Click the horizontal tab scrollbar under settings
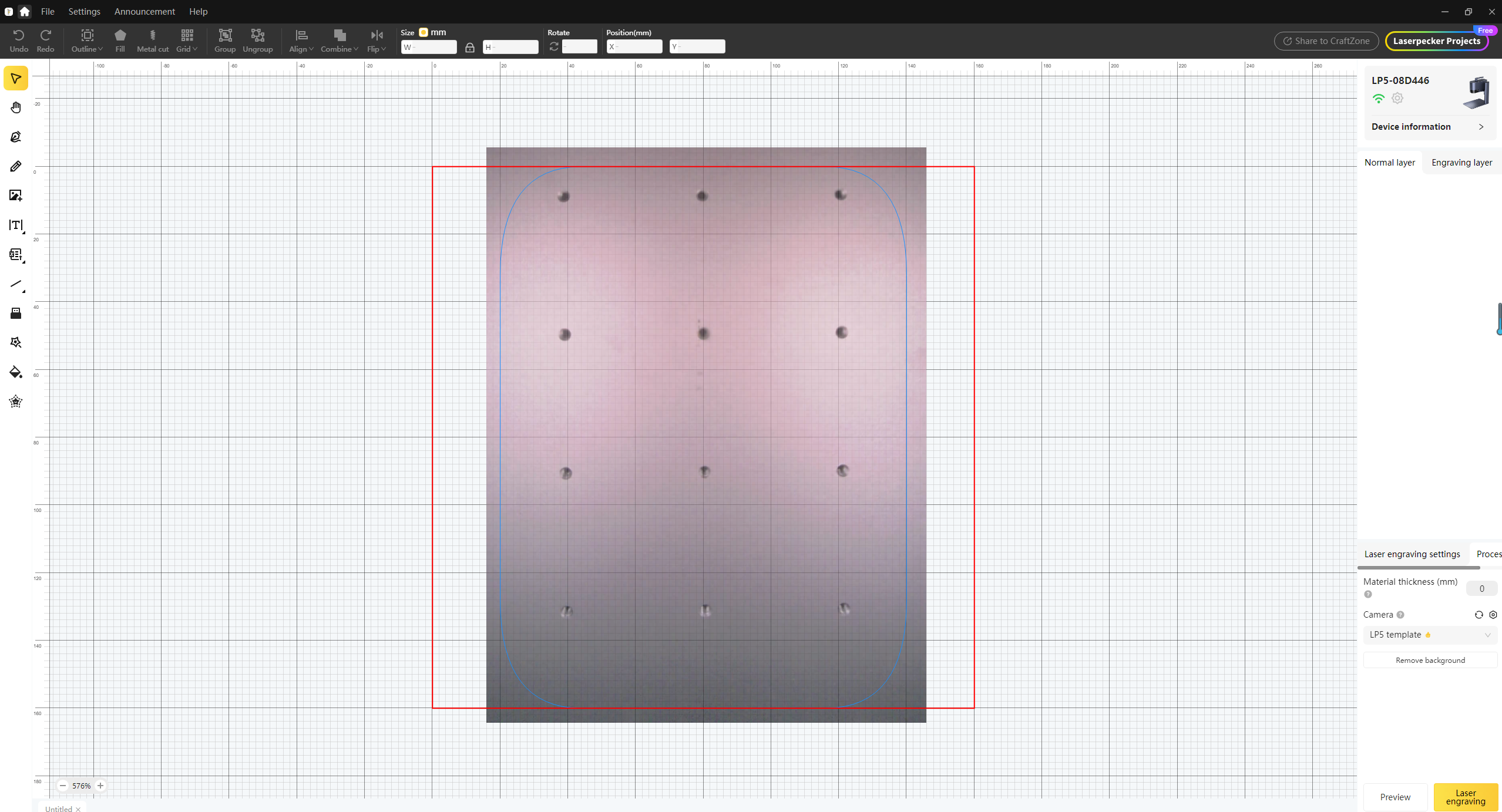The height and width of the screenshot is (812, 1502). (x=1418, y=568)
